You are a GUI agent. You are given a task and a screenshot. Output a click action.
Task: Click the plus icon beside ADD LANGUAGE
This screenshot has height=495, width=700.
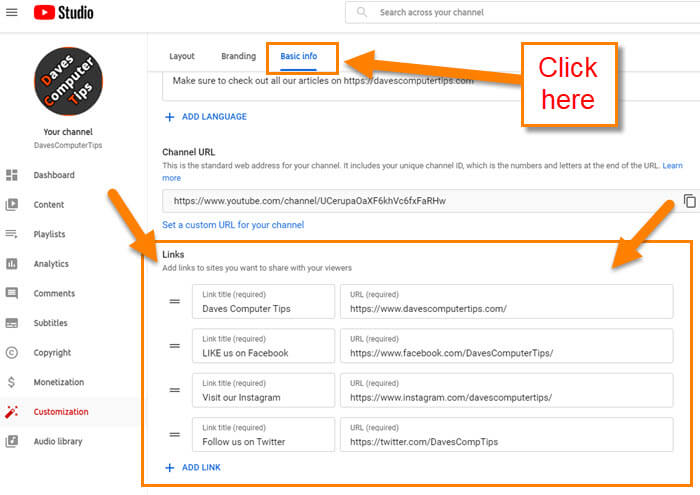[170, 117]
